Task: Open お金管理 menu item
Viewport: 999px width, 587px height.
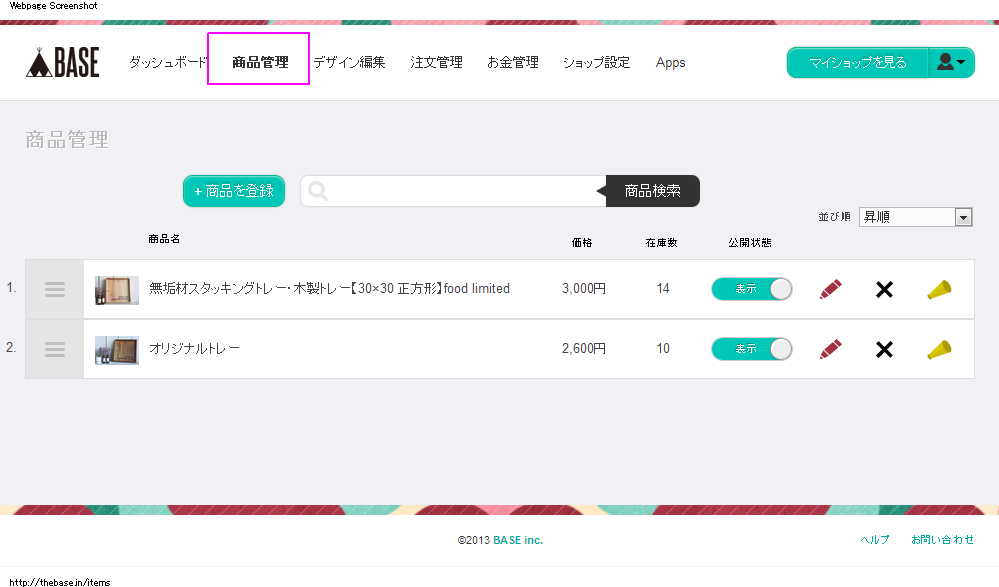Action: (x=513, y=62)
